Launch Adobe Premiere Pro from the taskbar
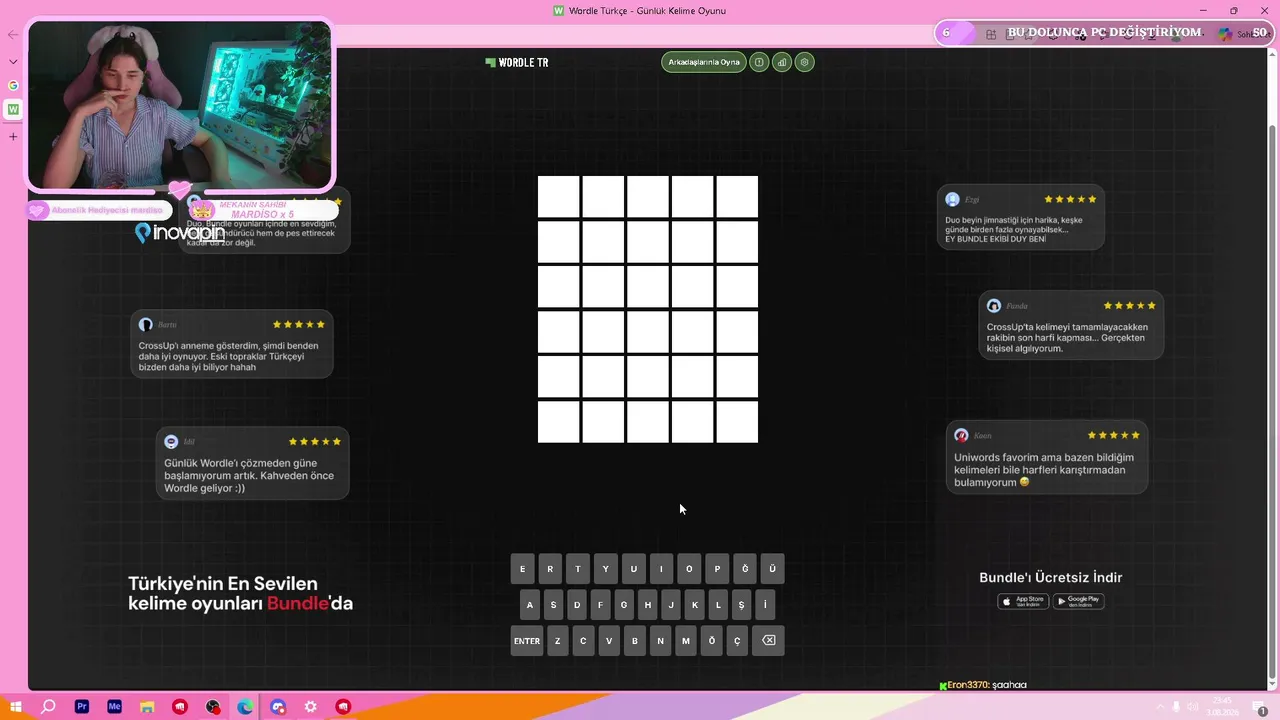Screen dimensions: 1280x720 [x=82, y=706]
